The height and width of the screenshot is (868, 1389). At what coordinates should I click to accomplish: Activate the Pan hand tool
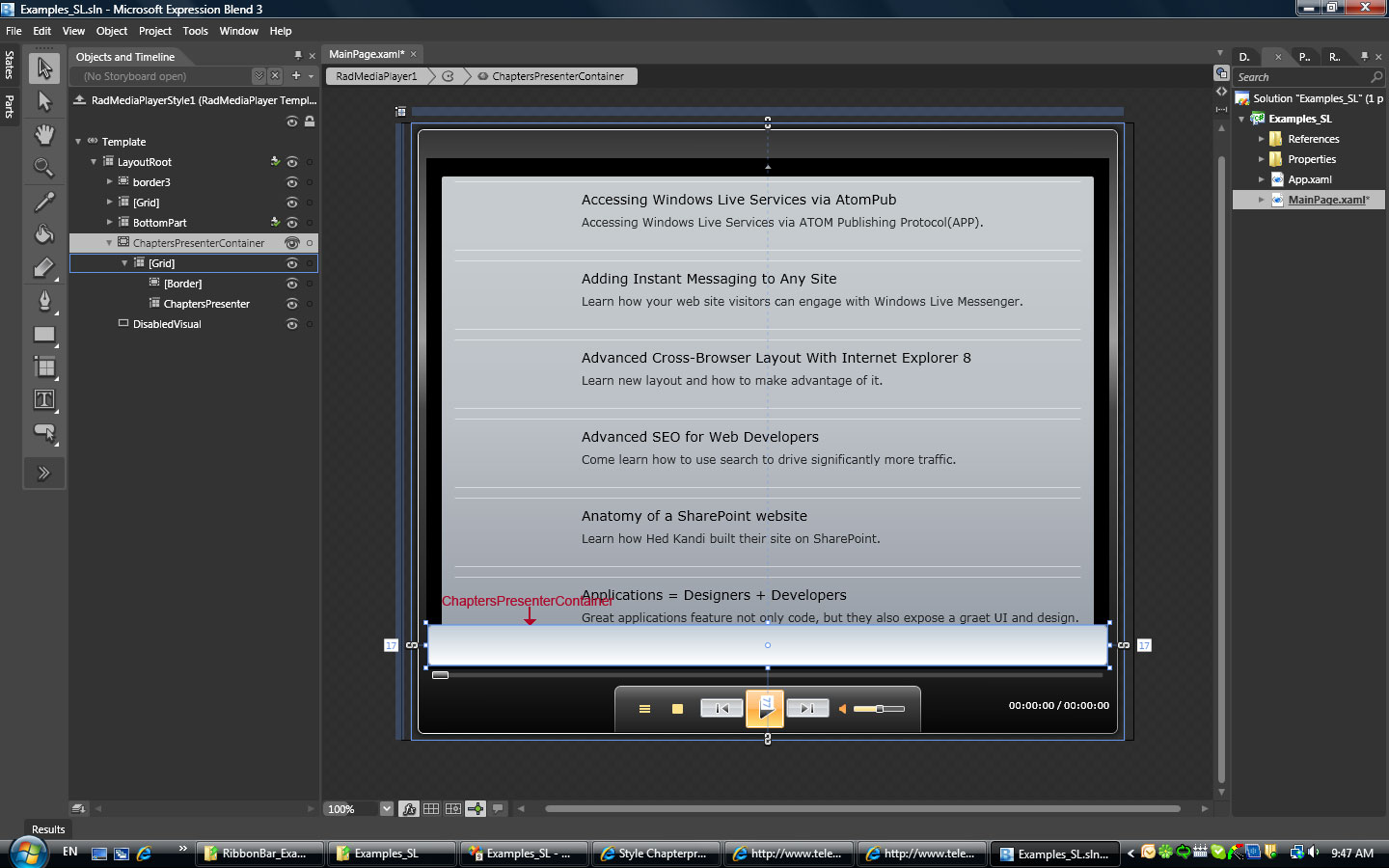(x=44, y=134)
